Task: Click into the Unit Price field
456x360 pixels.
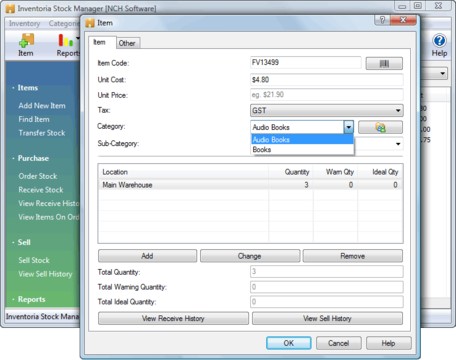Action: click(326, 95)
